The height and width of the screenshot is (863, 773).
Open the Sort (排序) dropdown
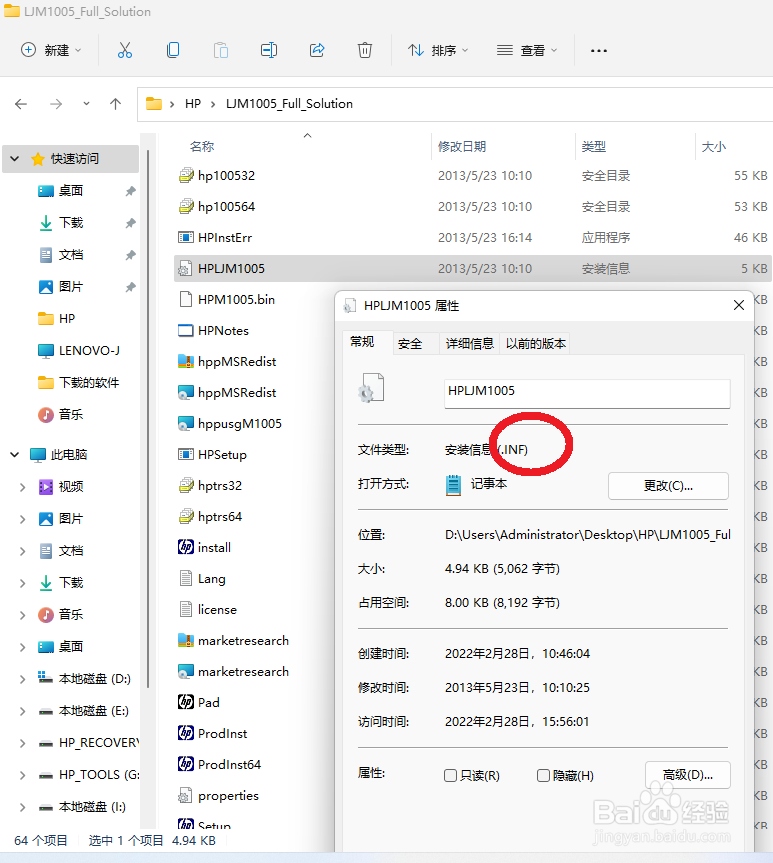tap(438, 50)
